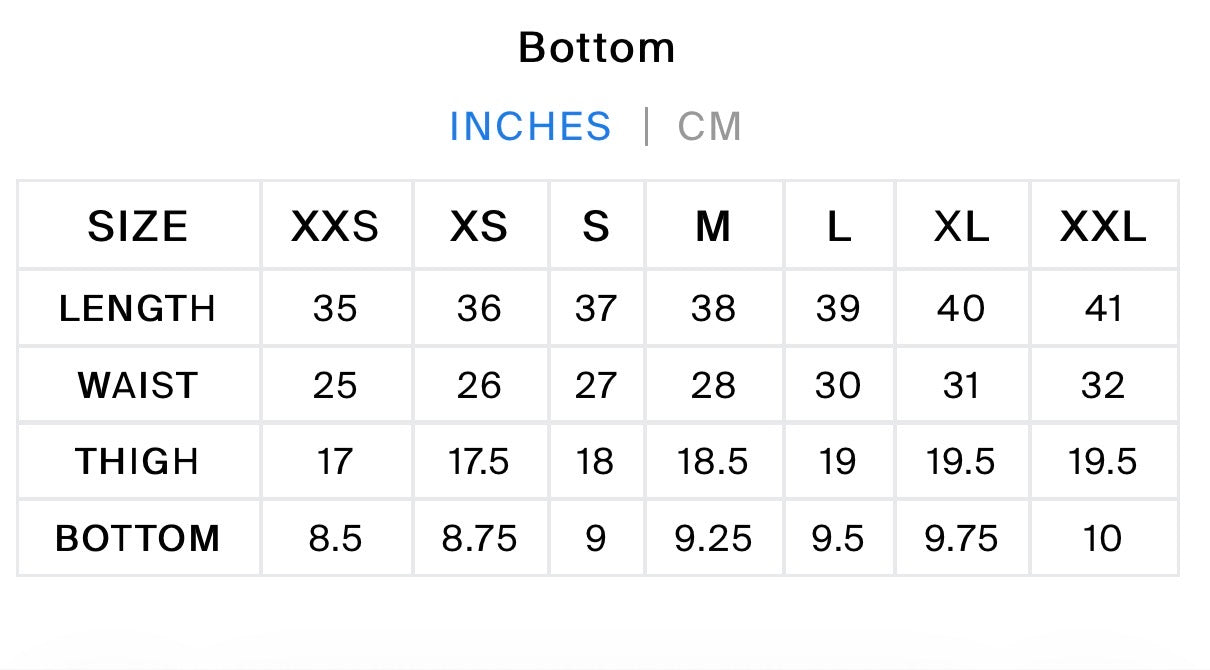Click the M waist value 28
Screen dimensions: 1210x670
713,386
